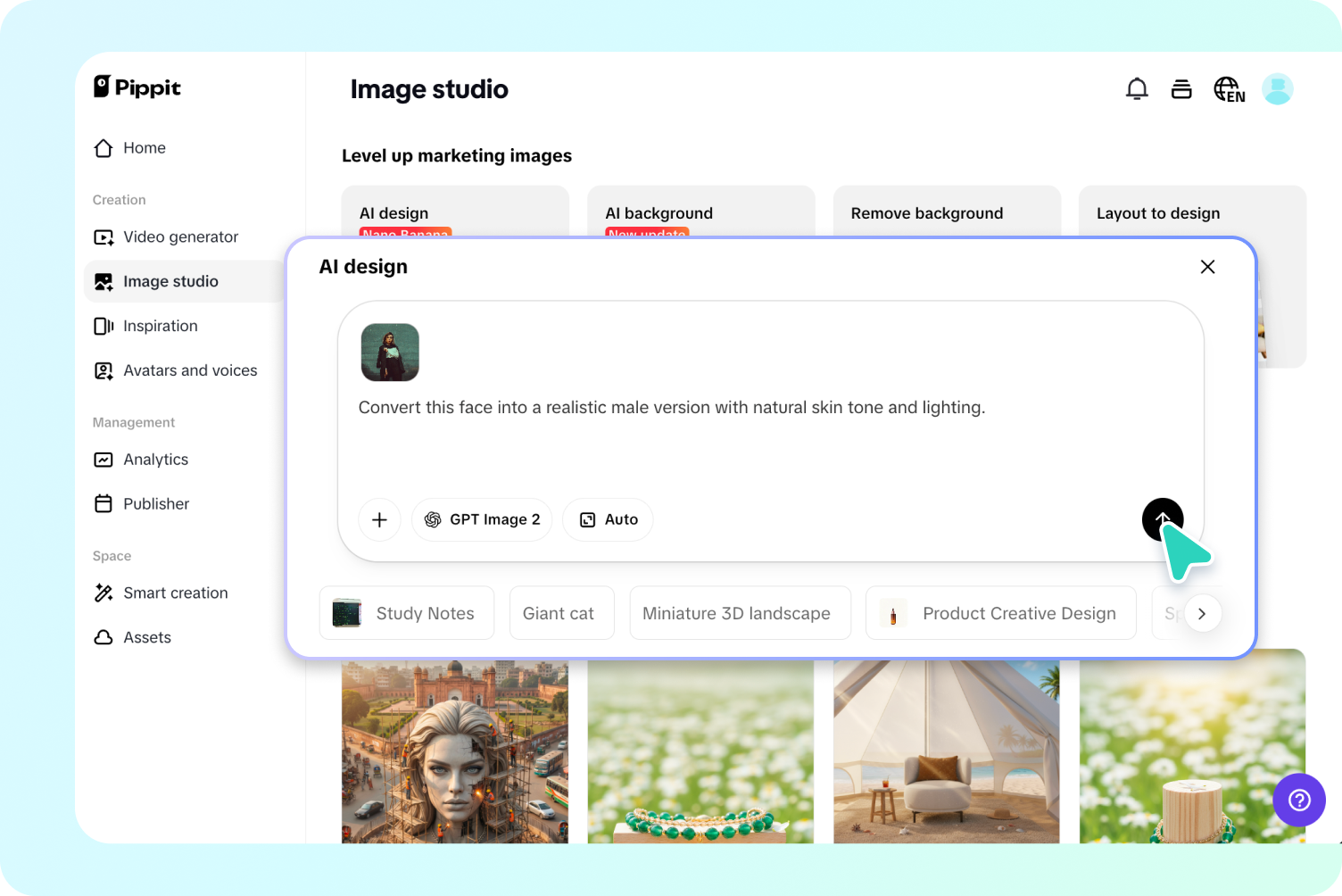Open AI background card

(x=701, y=212)
